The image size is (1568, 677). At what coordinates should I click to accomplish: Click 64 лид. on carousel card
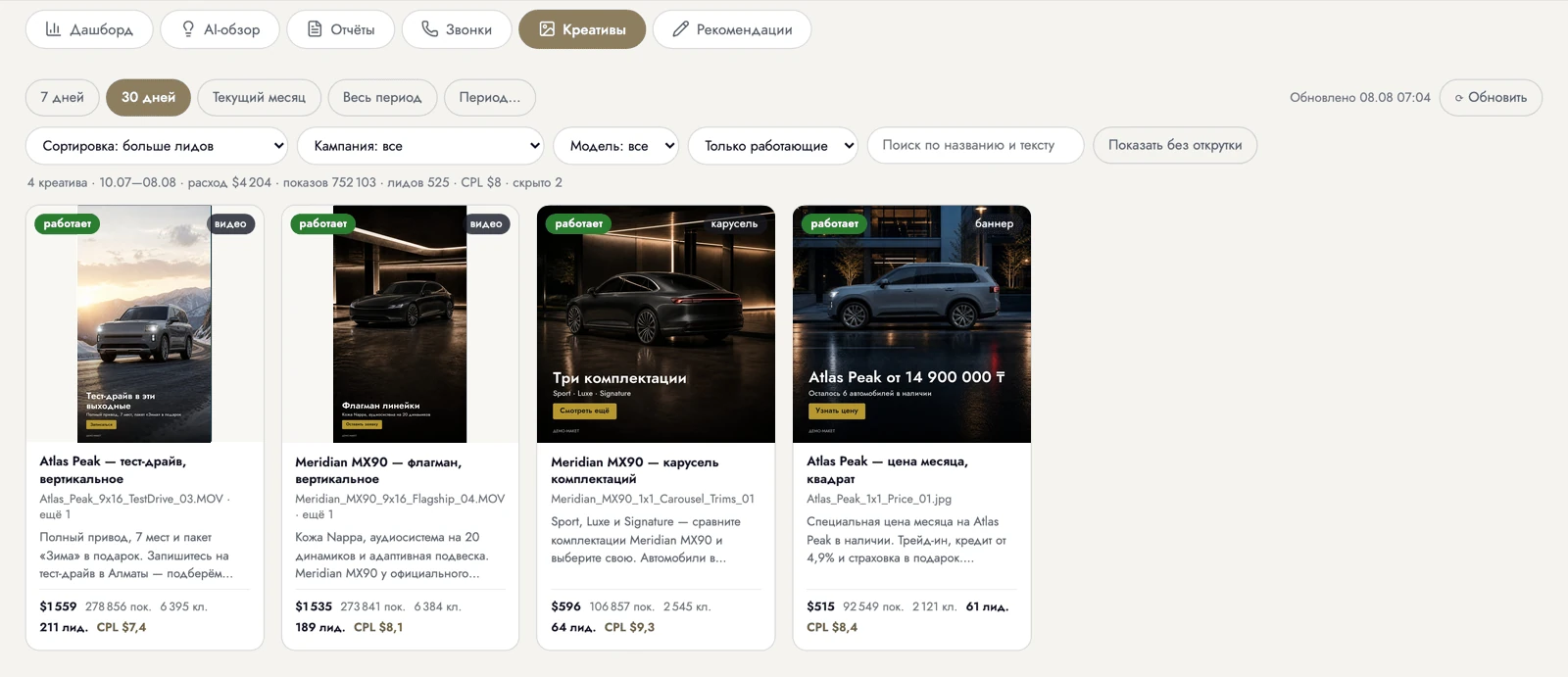[573, 627]
